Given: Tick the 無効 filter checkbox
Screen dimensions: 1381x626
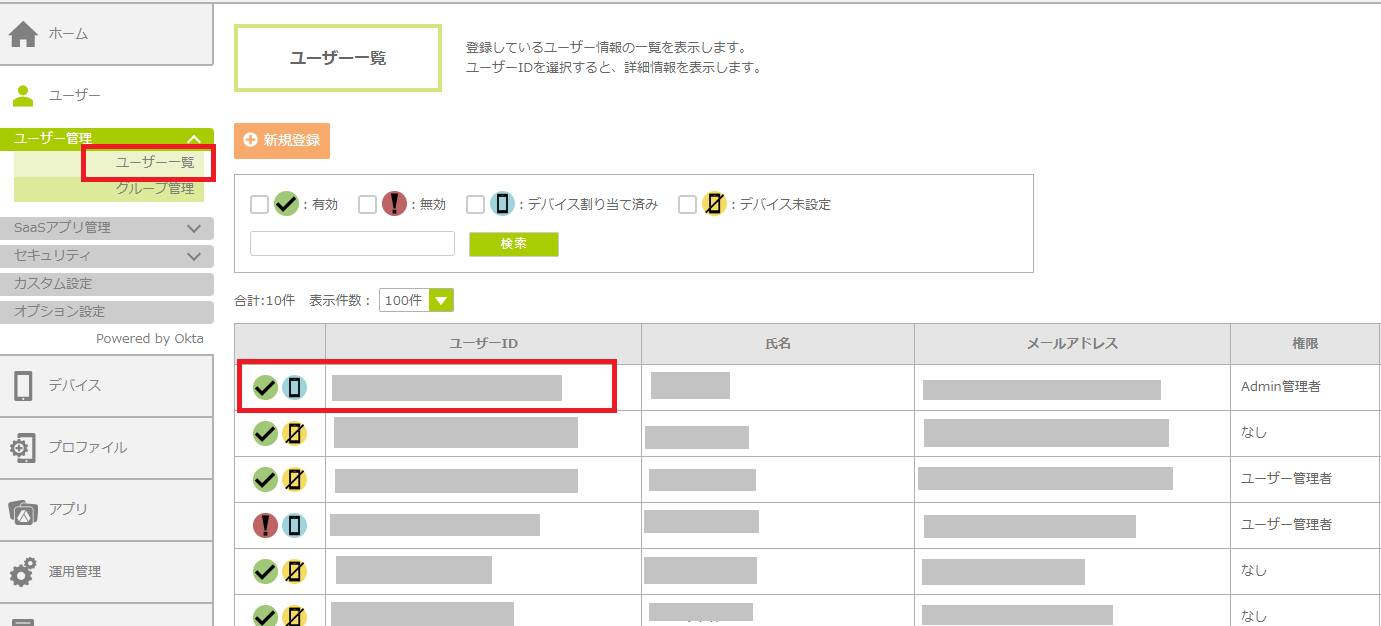Looking at the screenshot, I should pos(367,205).
